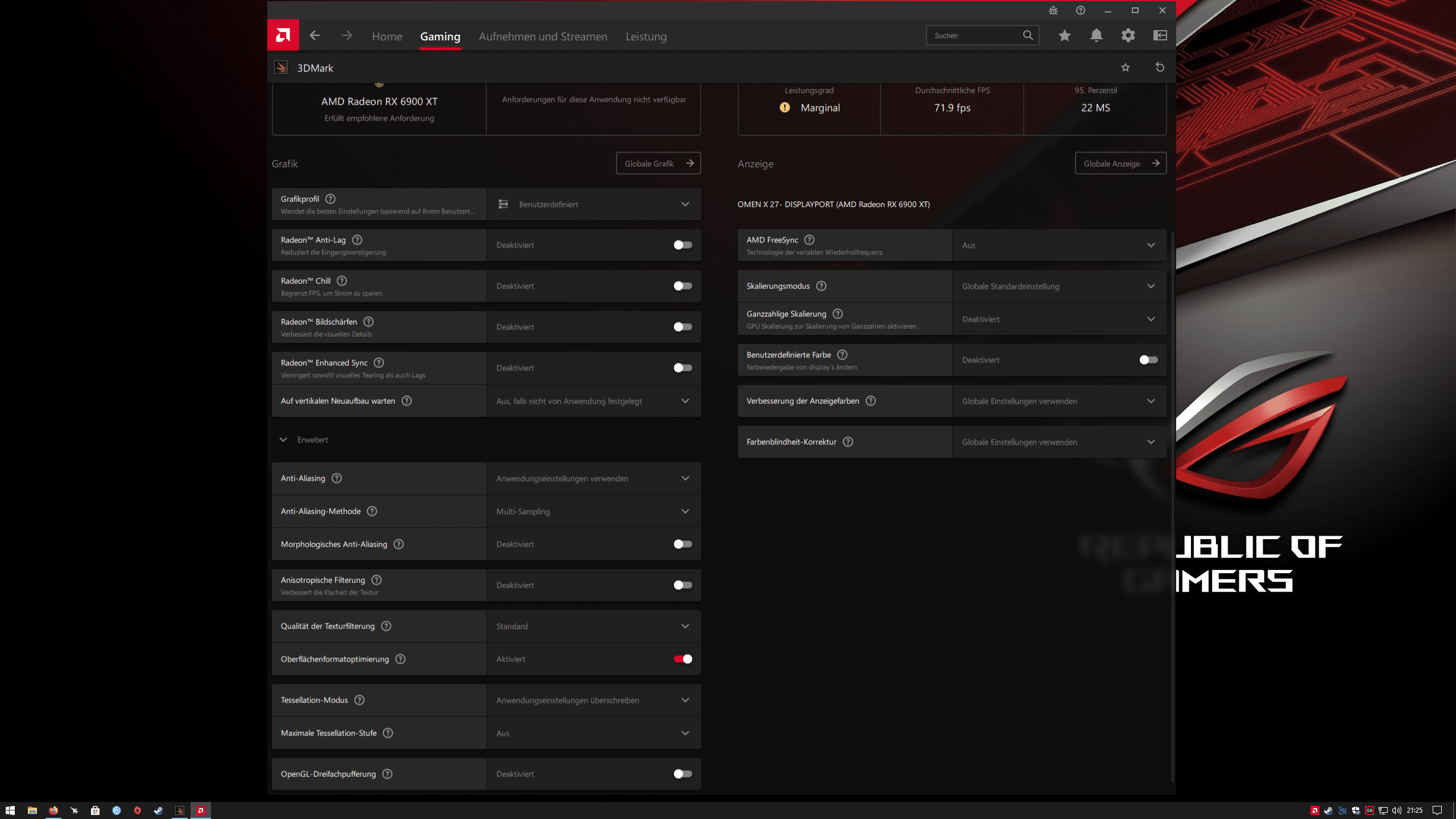Open Auf vertikalen Neuaufbau warten dropdown
This screenshot has width=1456, height=819.
[594, 401]
